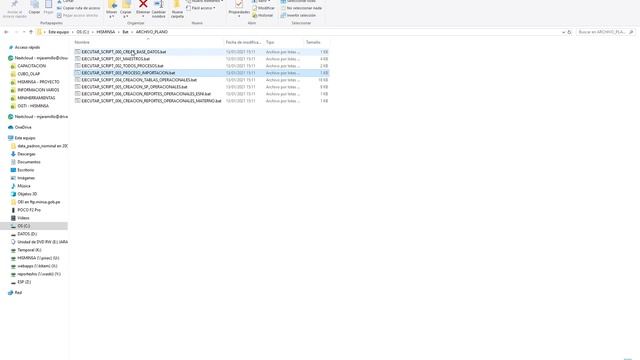Click the Anclar al acceso rápido pin icon
The height and width of the screenshot is (360, 640).
click(x=15, y=4)
